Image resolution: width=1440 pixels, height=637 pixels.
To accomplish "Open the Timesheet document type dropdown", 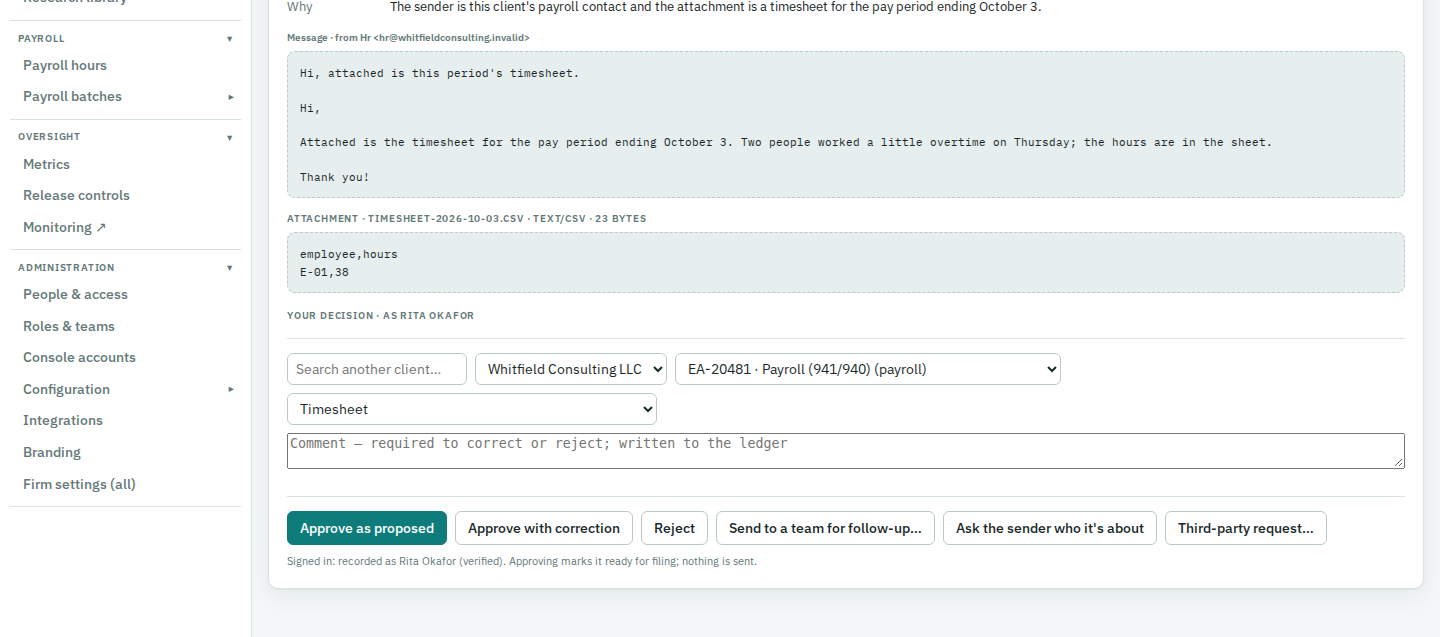I will pyautogui.click(x=472, y=409).
